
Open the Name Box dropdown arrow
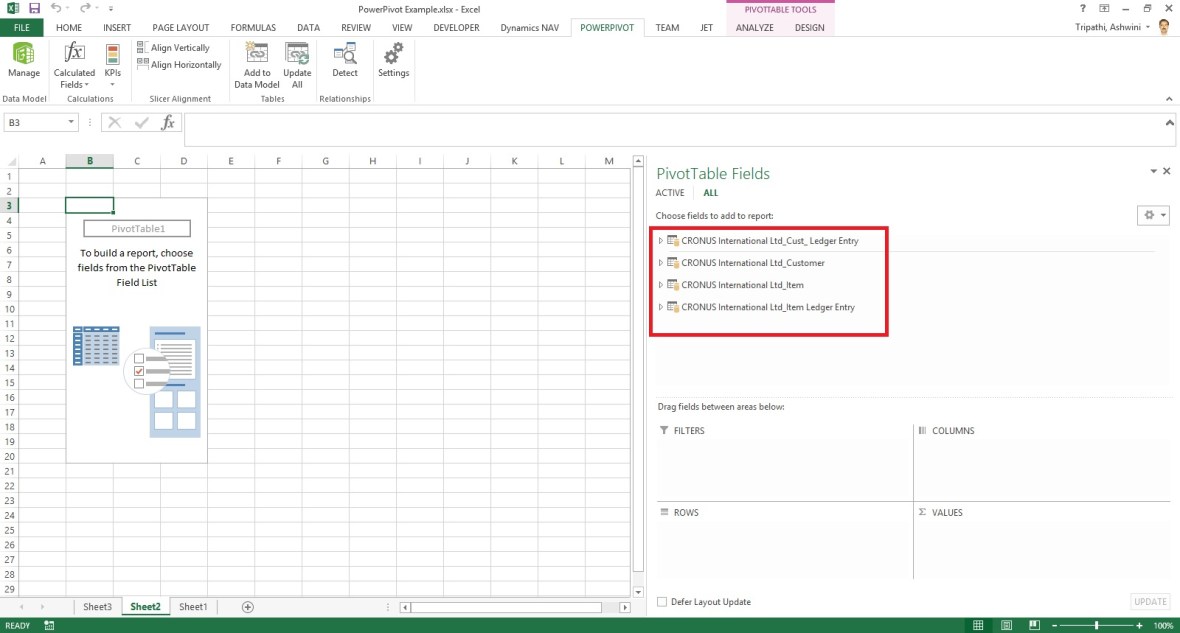point(69,122)
